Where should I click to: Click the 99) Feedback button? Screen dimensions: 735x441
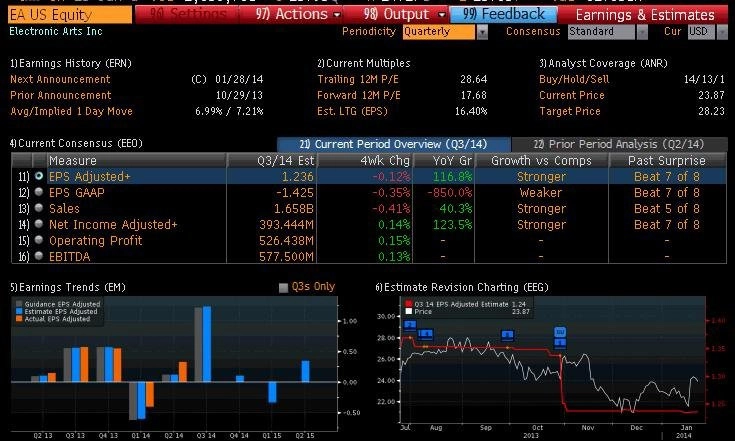click(503, 15)
